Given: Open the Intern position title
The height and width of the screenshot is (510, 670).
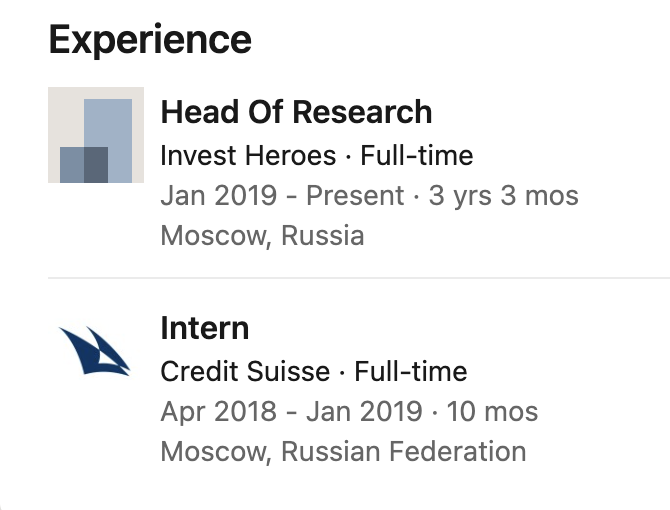Looking at the screenshot, I should click(204, 328).
